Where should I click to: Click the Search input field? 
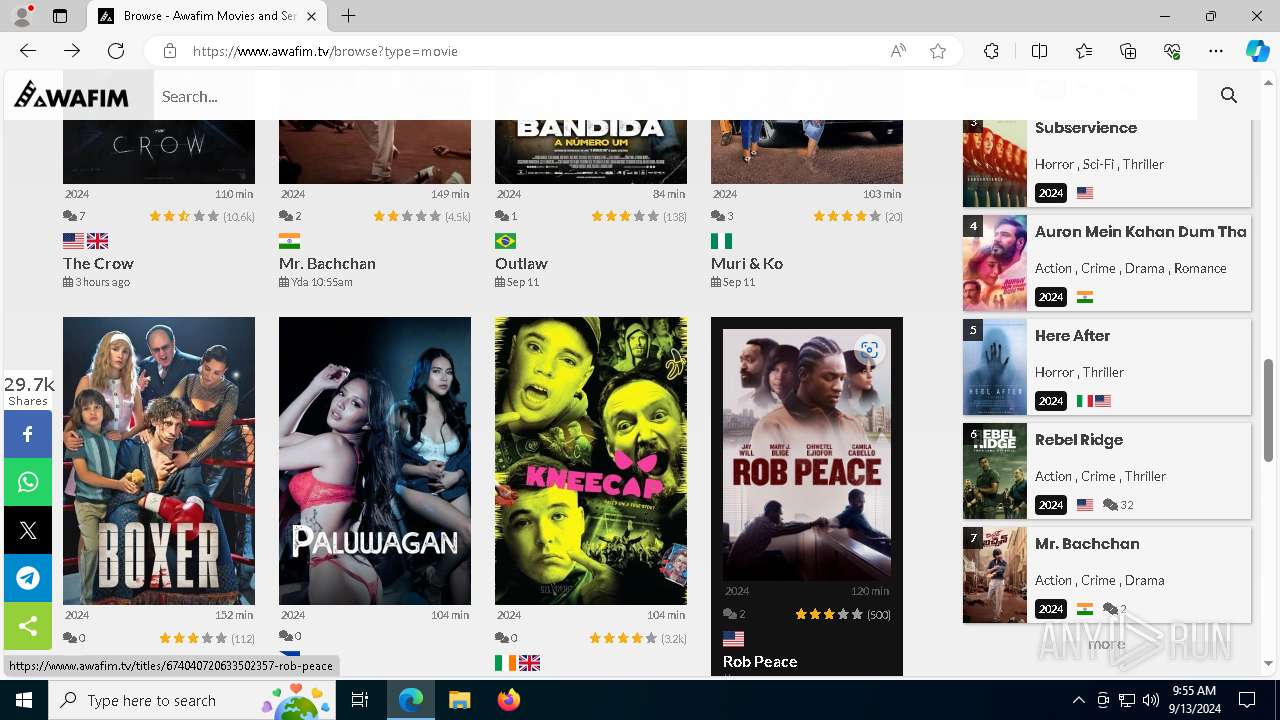tap(675, 96)
